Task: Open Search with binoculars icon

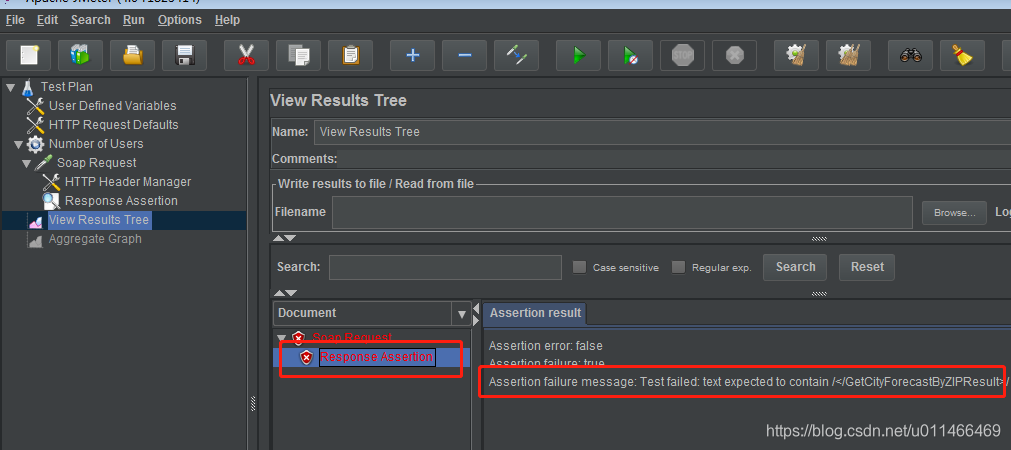Action: [x=910, y=55]
